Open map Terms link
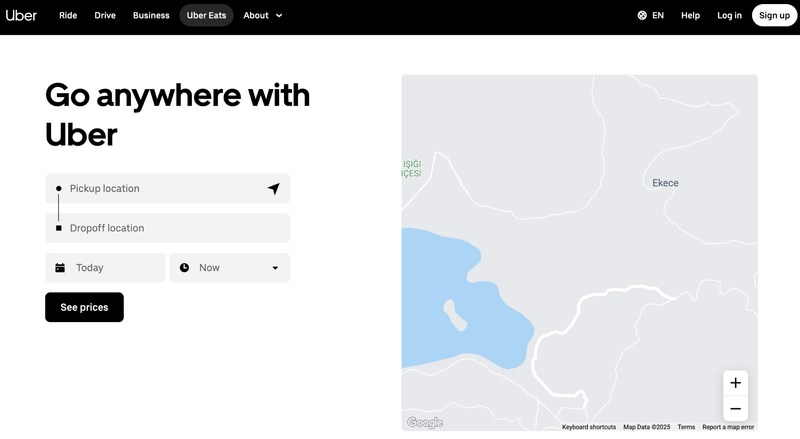Screen dimensions: 800x439 686,427
